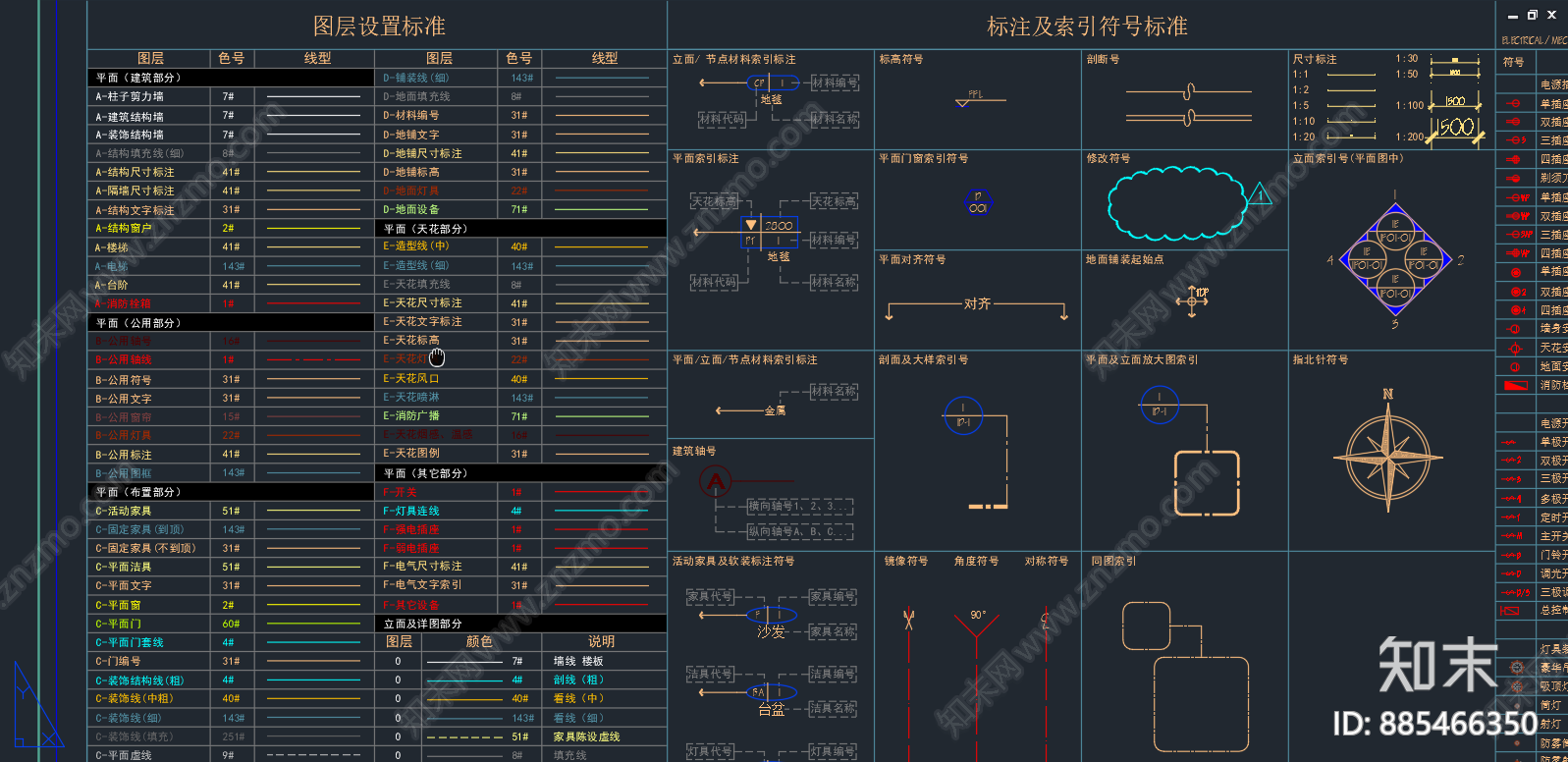Select the C-平面门 layer name

click(x=119, y=624)
